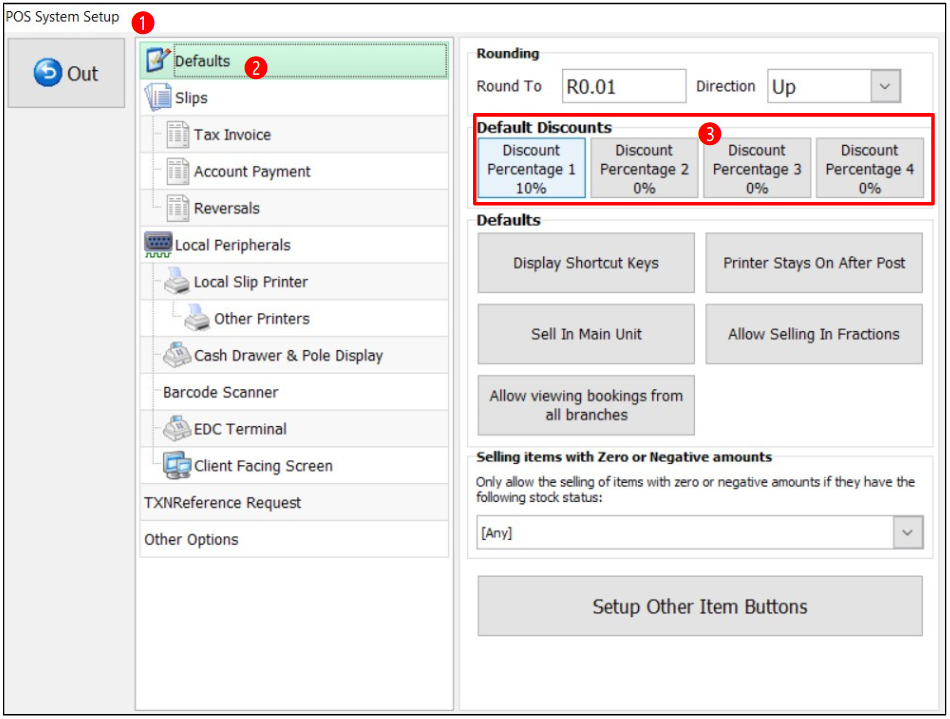Click the EDC Terminal device icon
This screenshot has height=719, width=950.
[177, 428]
